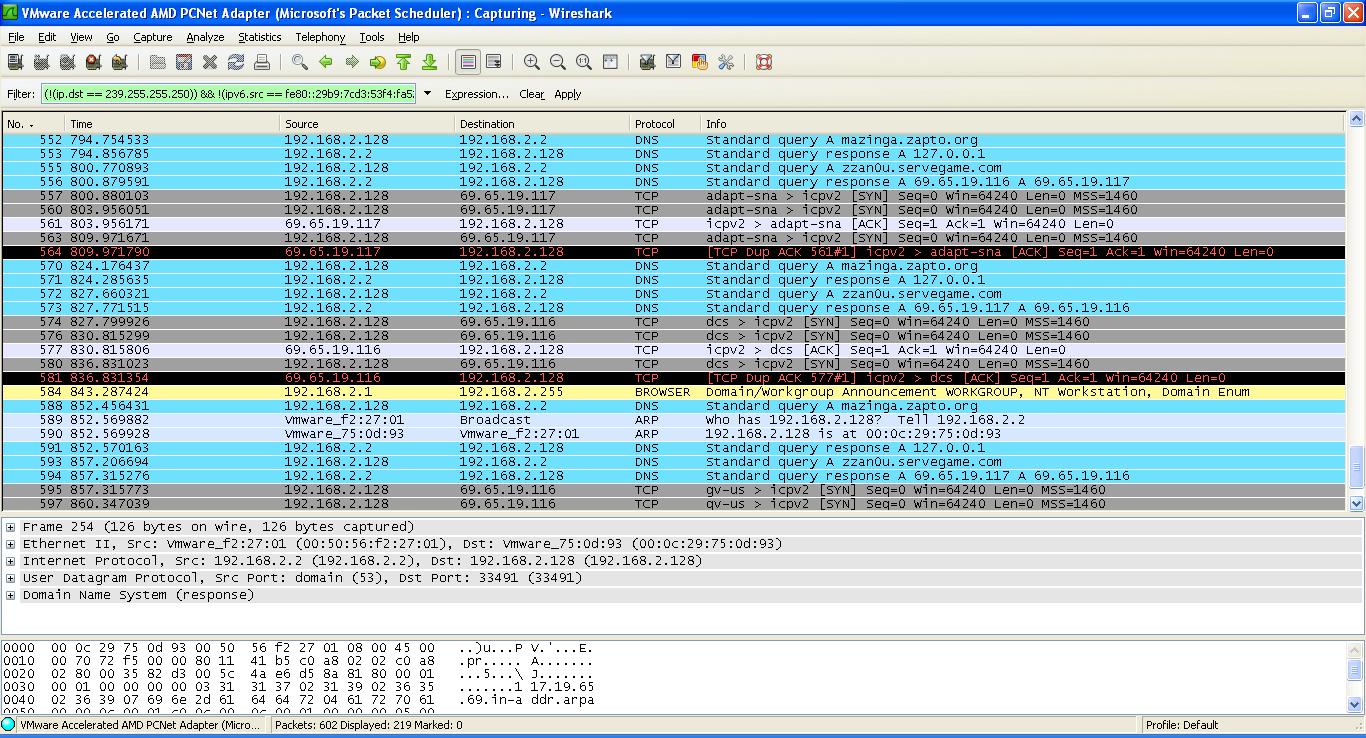1366x738 pixels.
Task: Clear the display filter
Action: 532,94
